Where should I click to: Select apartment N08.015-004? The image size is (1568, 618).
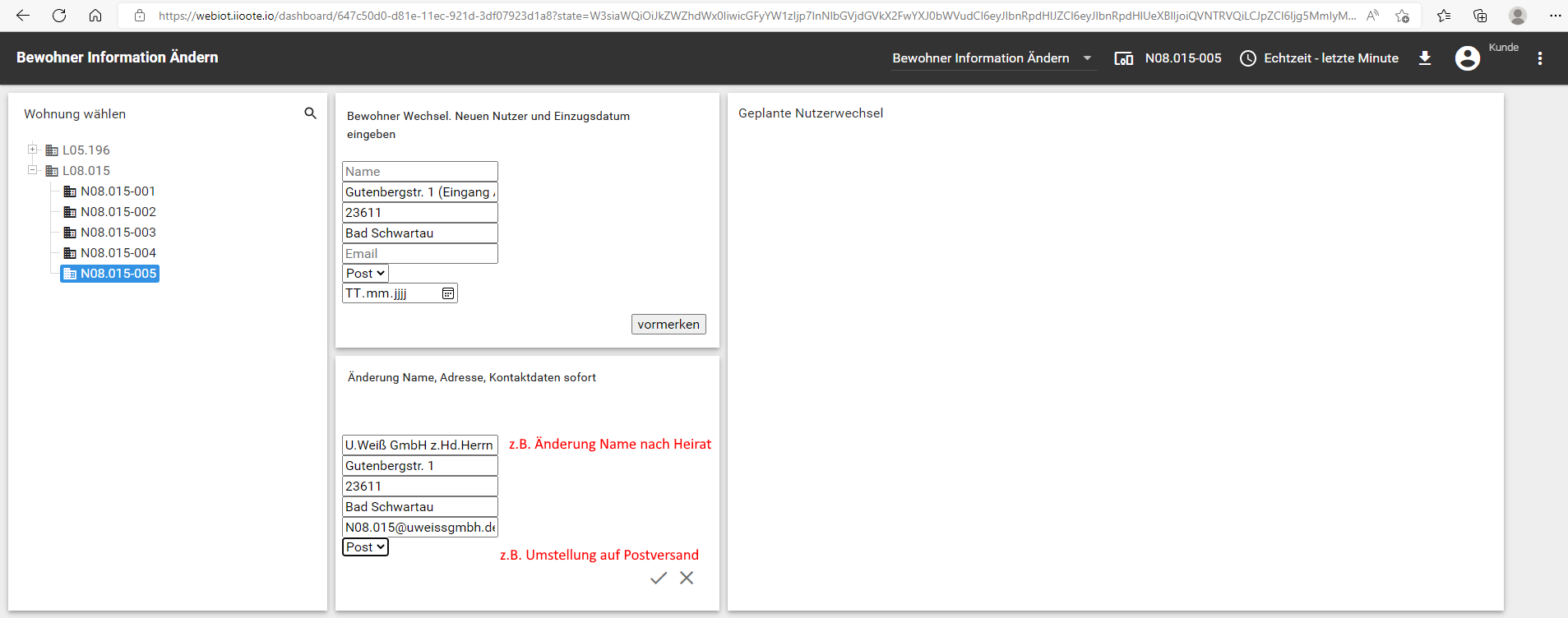pos(118,253)
